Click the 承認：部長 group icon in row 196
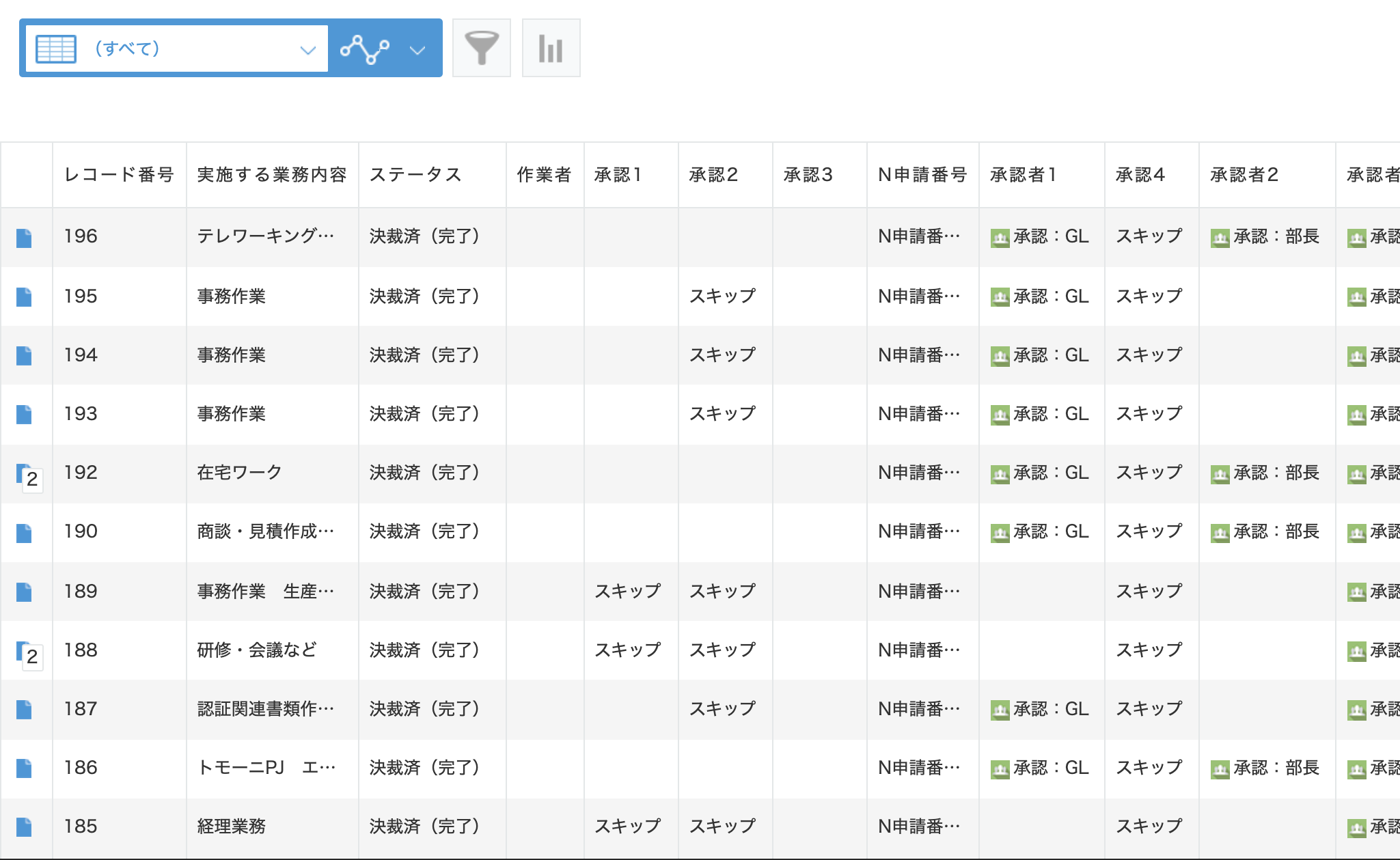Screen dimensions: 1400x860 click(x=1220, y=238)
